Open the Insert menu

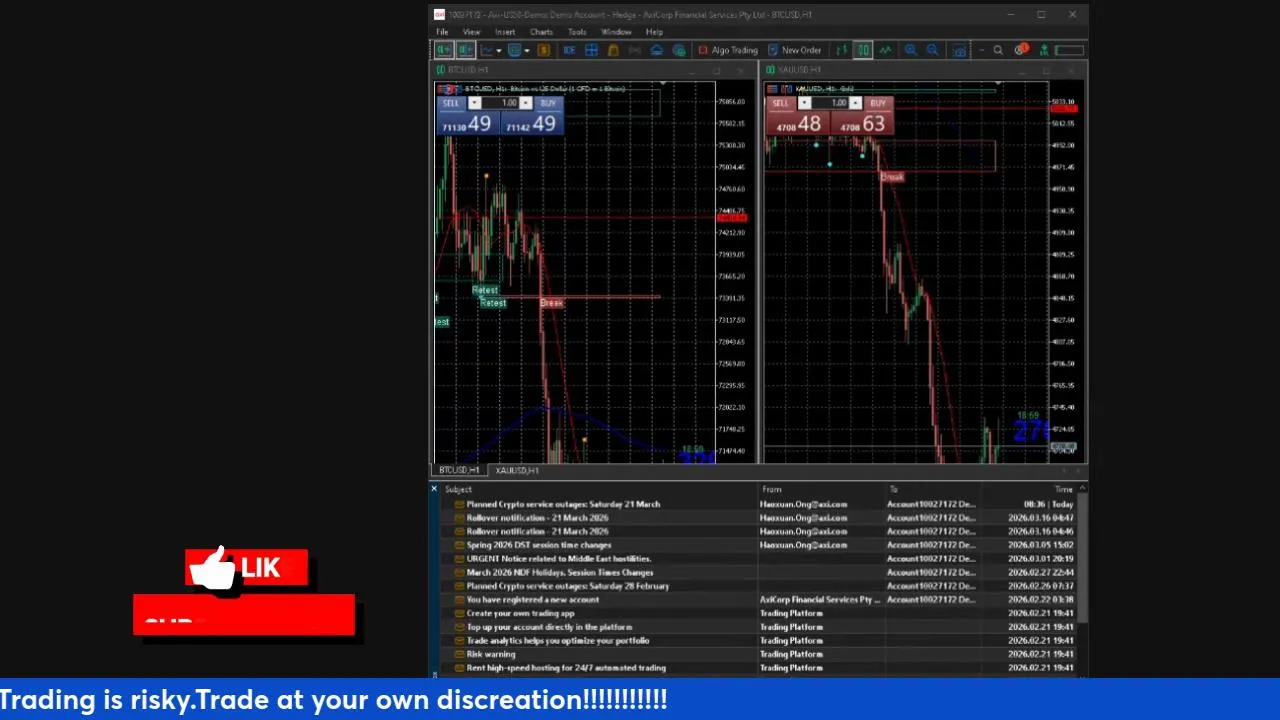[505, 32]
